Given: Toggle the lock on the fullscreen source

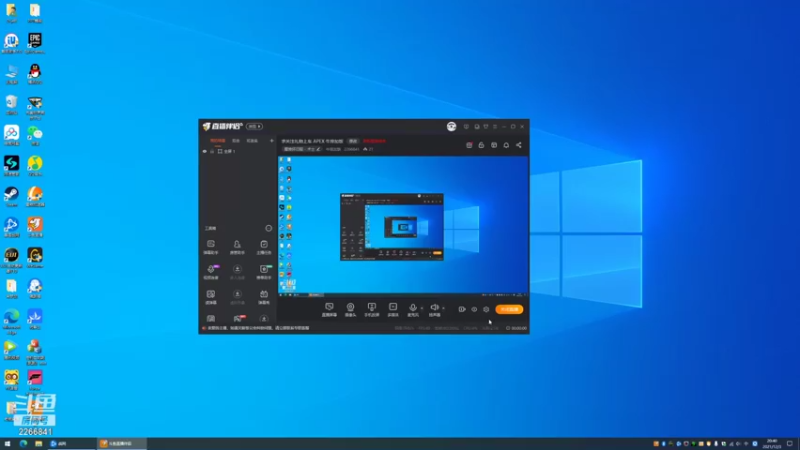Looking at the screenshot, I should [x=212, y=152].
